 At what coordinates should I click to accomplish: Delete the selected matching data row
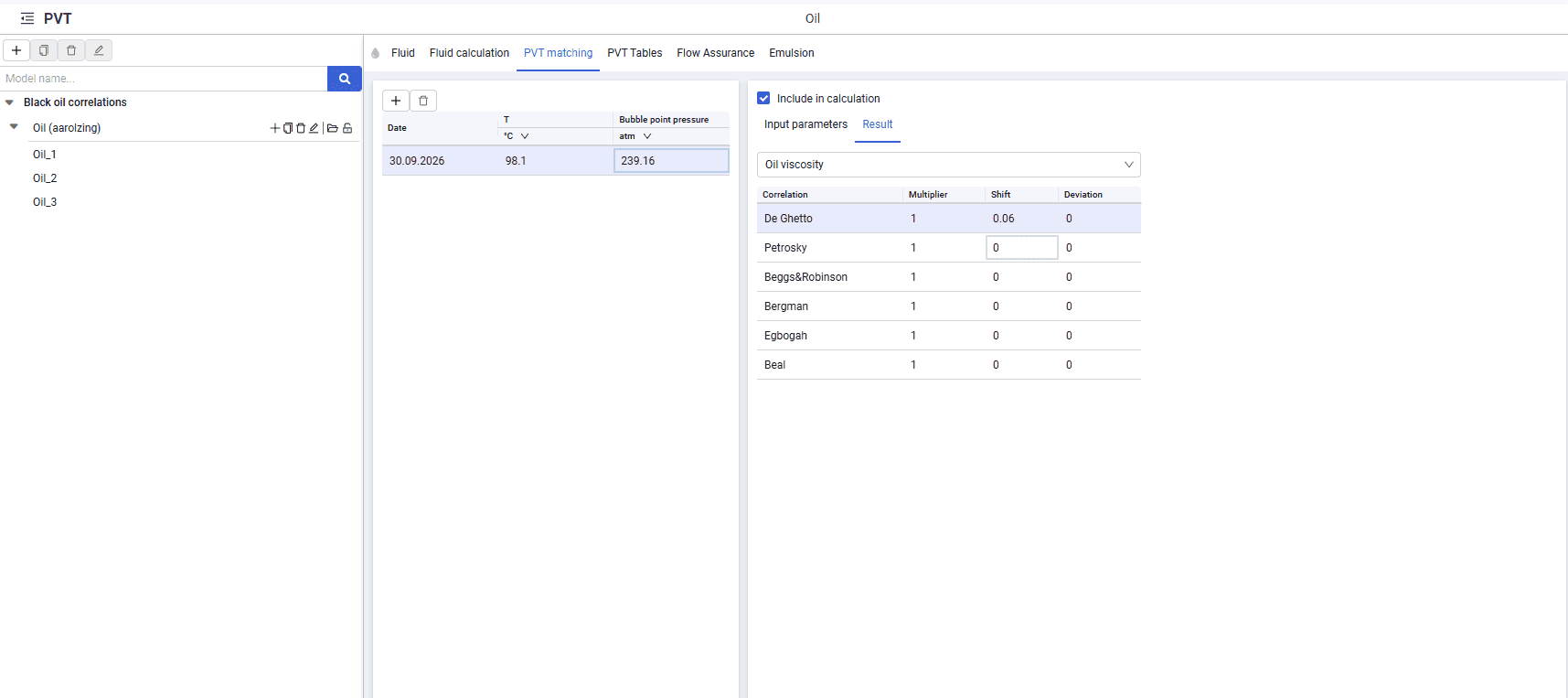point(423,101)
